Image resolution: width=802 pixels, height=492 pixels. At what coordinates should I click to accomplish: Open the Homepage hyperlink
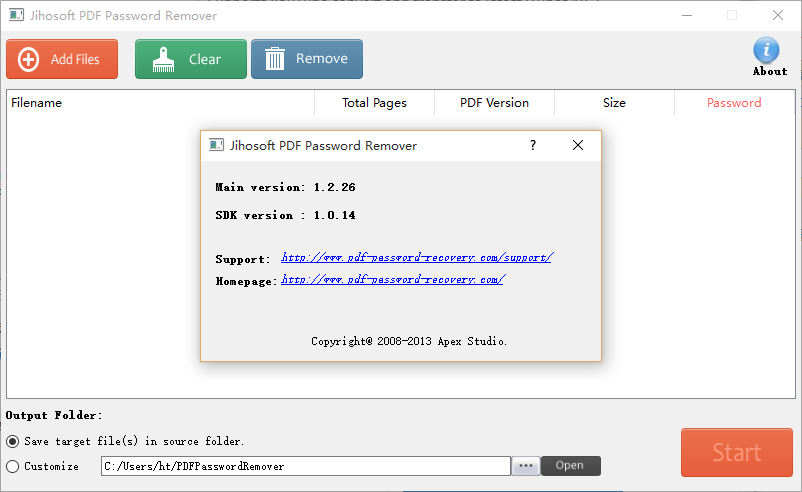tap(392, 280)
